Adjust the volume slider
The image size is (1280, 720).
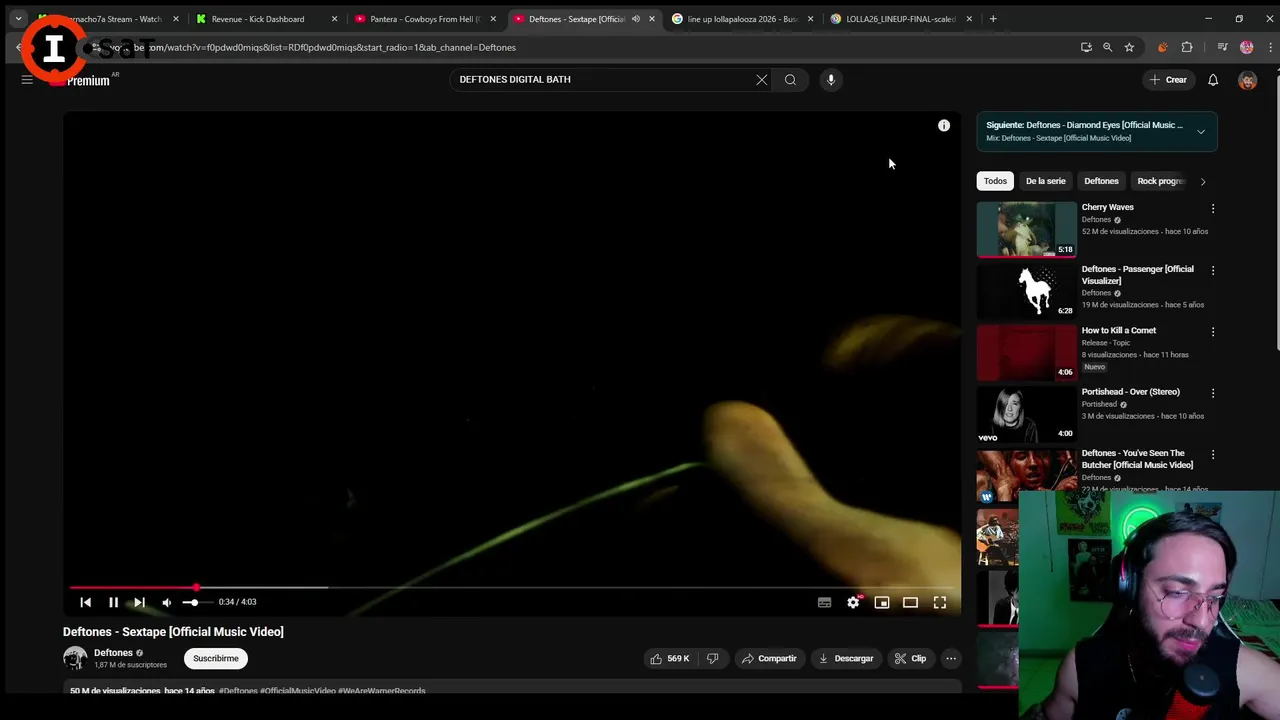point(196,602)
